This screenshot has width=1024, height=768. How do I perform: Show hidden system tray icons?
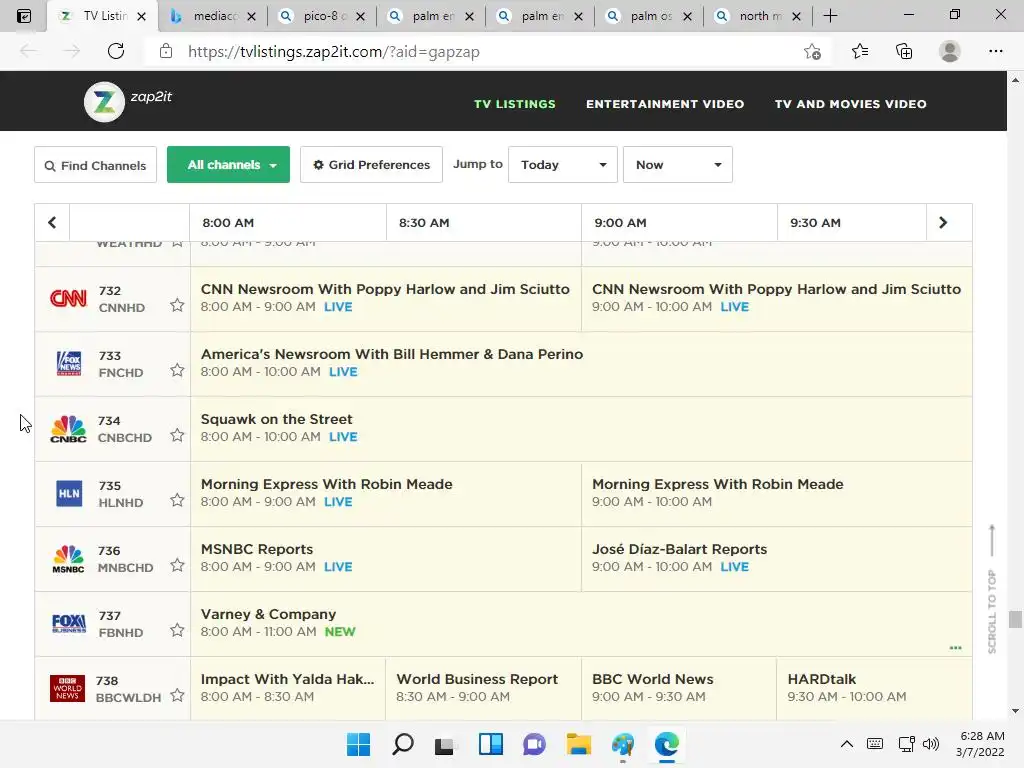[x=846, y=744]
